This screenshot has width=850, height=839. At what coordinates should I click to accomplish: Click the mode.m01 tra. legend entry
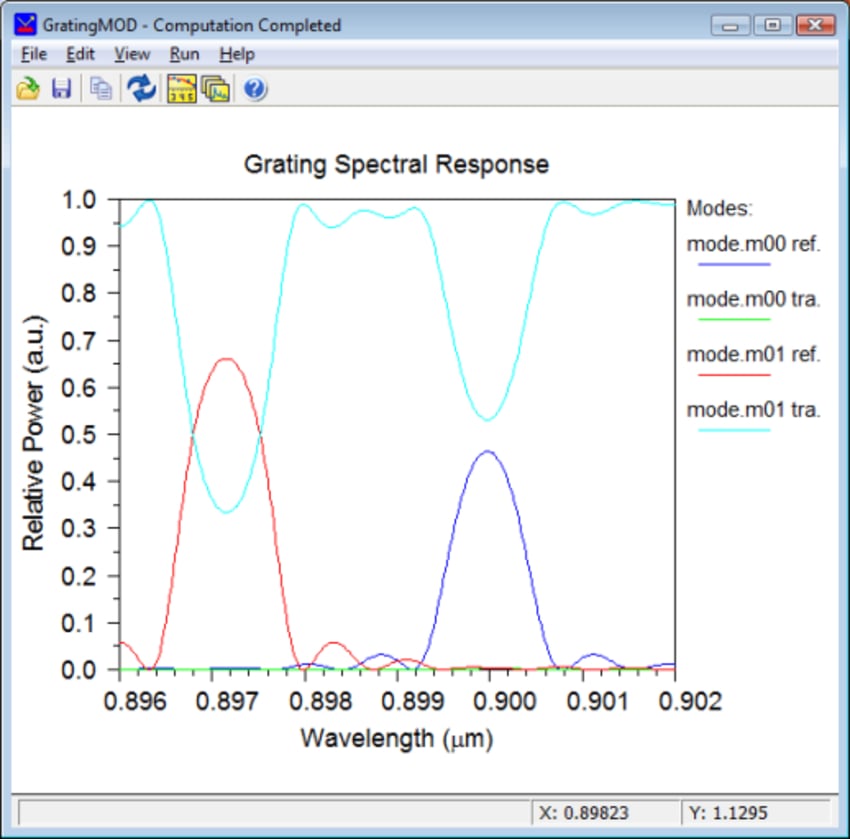coord(753,409)
